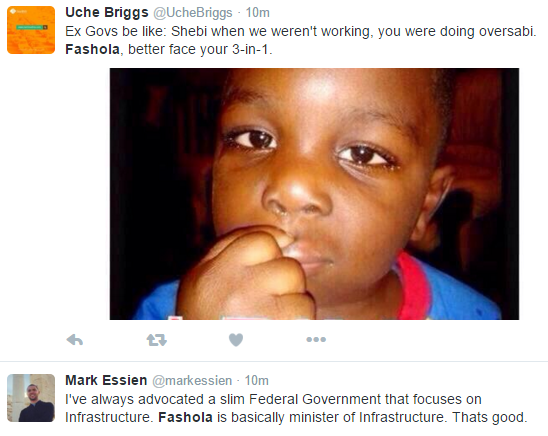548x436 pixels.
Task: Open Uche's tweet text about Ex Govs
Action: pos(301,40)
